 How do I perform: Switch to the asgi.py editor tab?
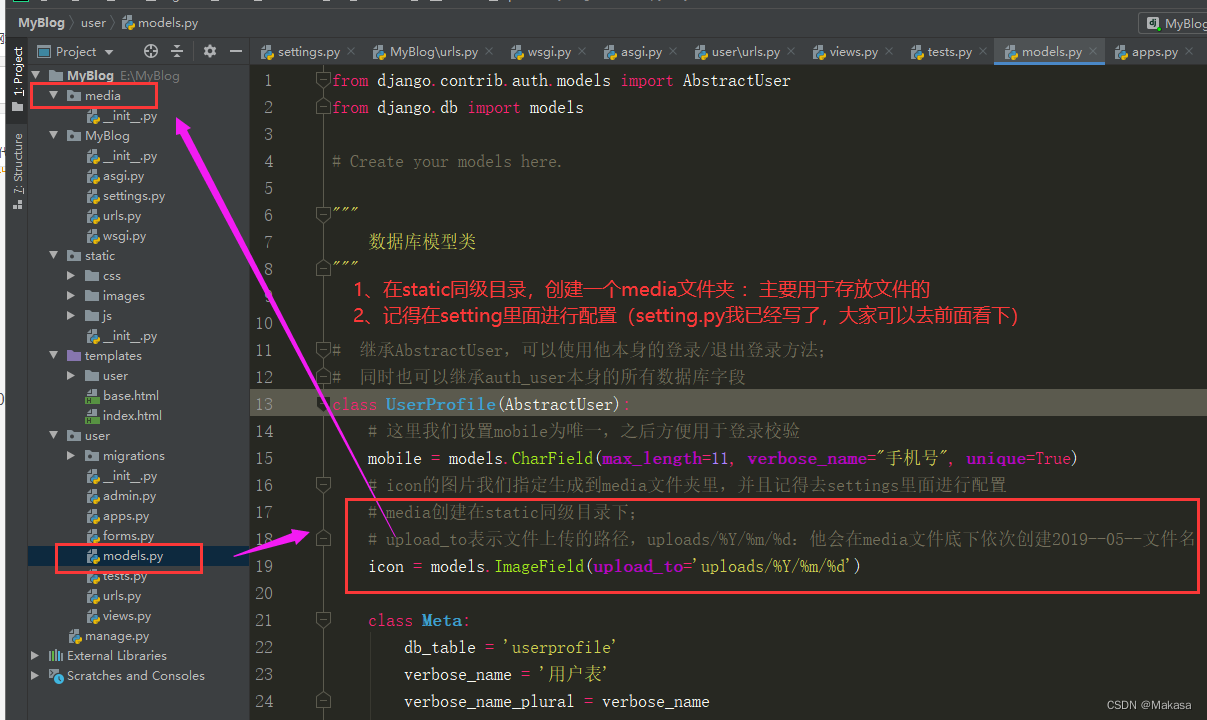click(640, 52)
